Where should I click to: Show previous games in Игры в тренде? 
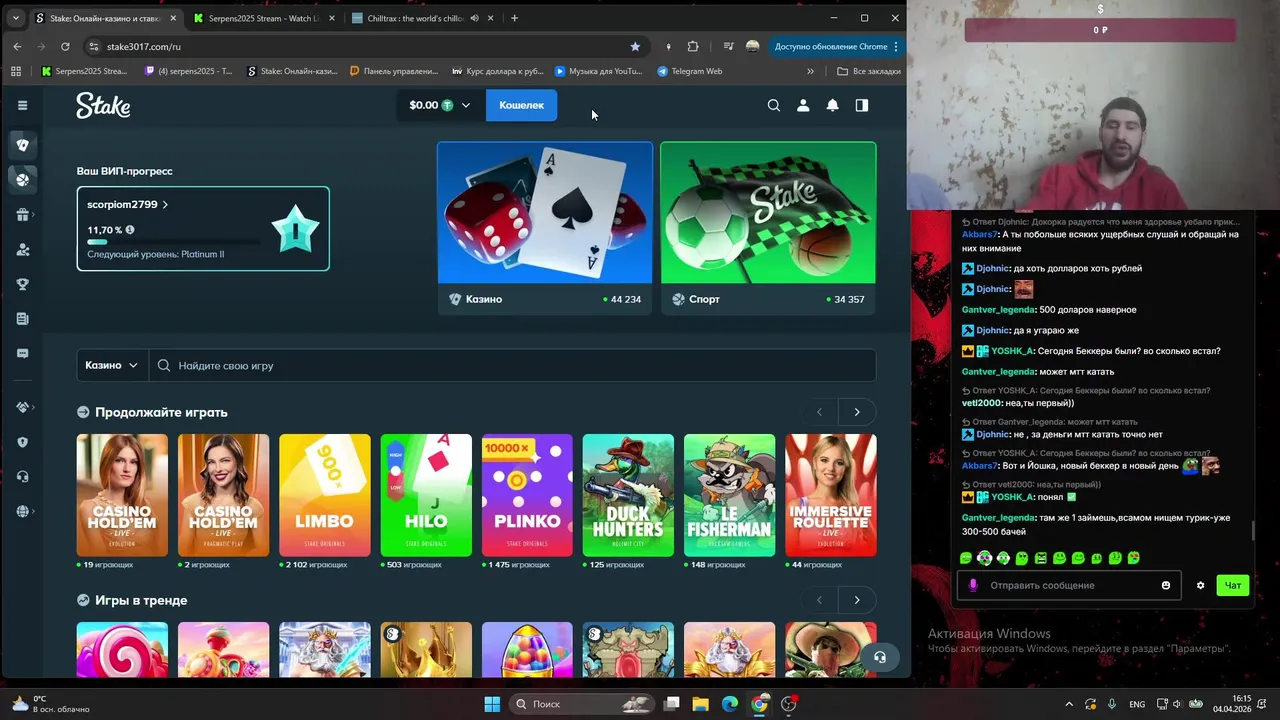click(820, 600)
